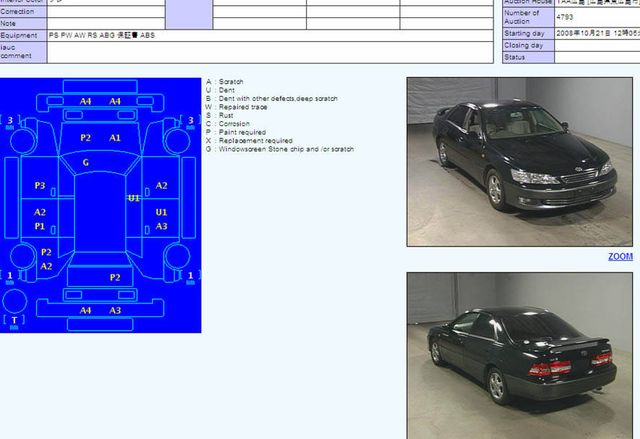Click the auction number value 4793

(565, 17)
